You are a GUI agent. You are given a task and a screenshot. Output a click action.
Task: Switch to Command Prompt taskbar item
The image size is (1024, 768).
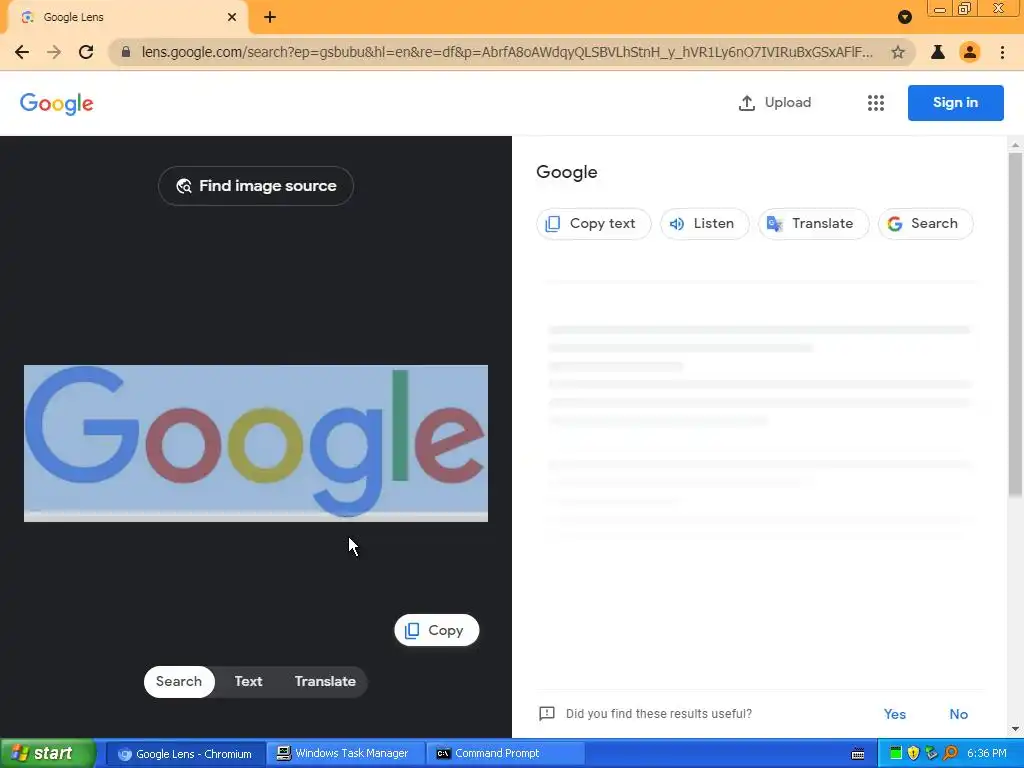pos(505,754)
